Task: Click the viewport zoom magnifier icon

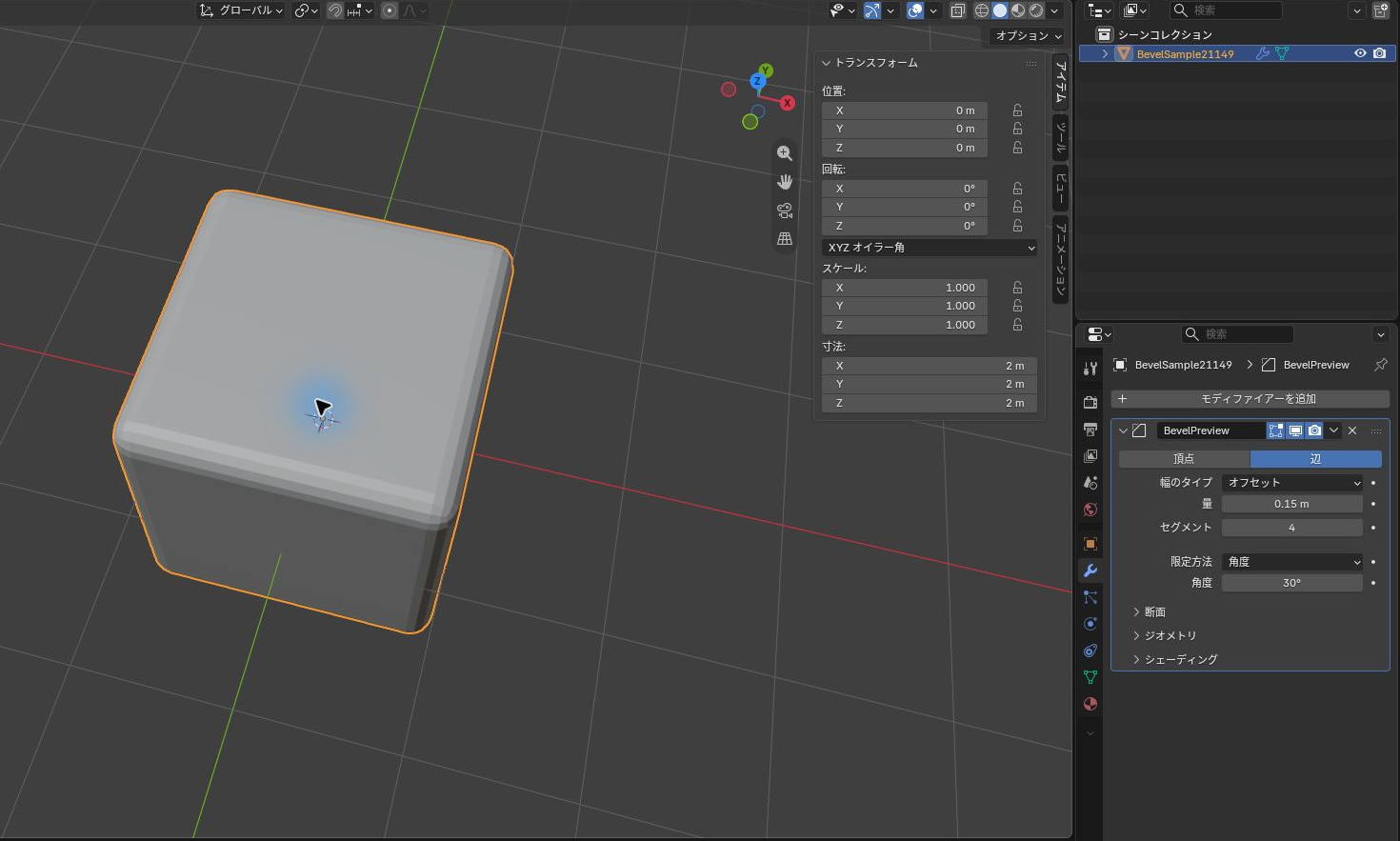Action: 785,153
